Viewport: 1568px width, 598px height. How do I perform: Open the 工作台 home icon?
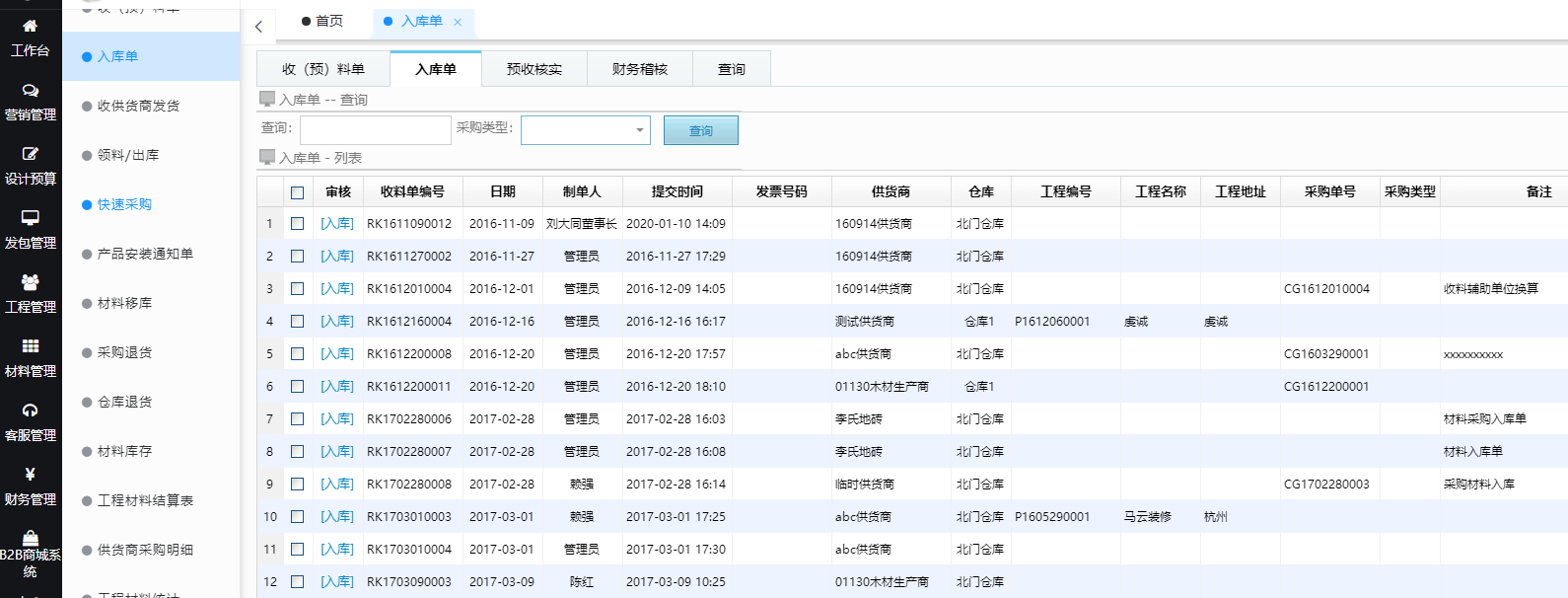[30, 27]
